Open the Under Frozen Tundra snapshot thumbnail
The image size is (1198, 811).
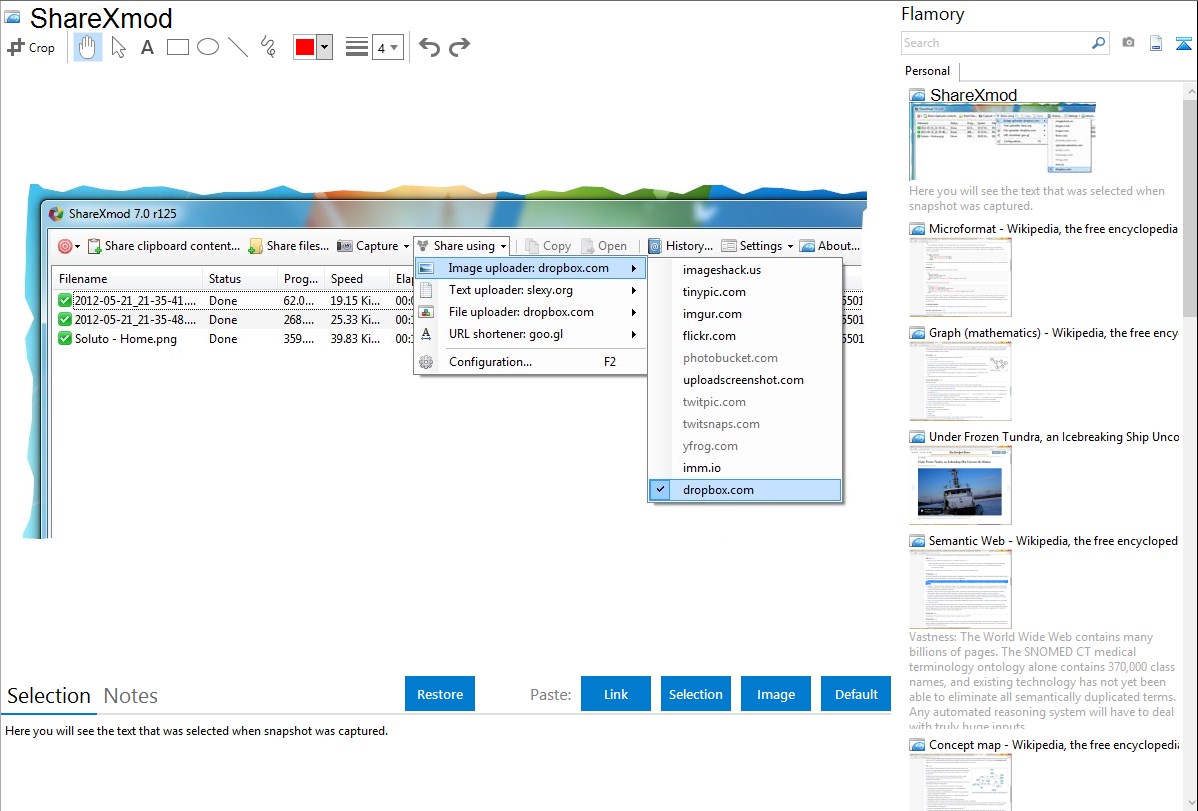coord(960,485)
